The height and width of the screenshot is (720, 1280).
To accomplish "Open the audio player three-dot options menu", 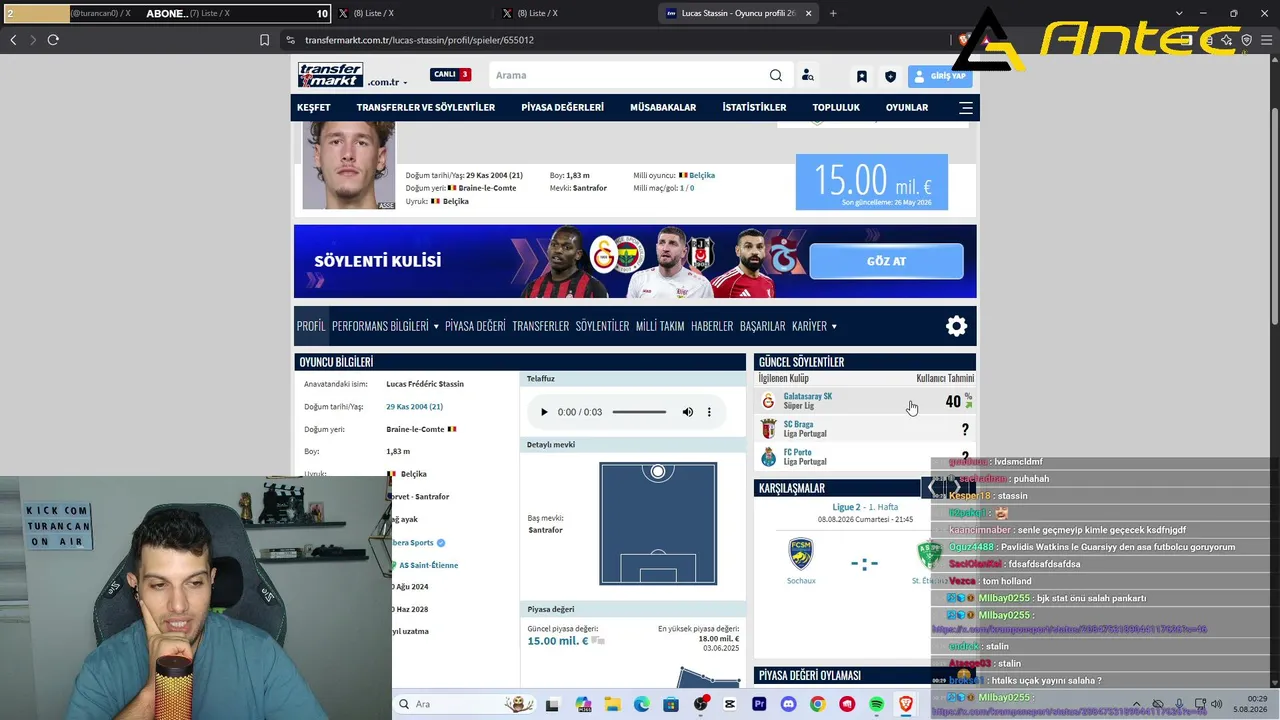I will pyautogui.click(x=709, y=412).
